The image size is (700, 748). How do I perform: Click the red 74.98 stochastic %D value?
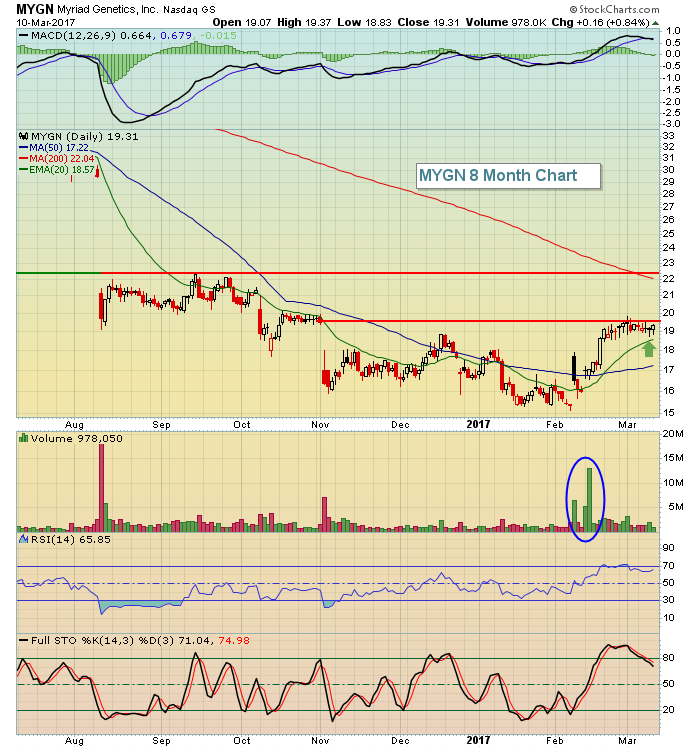pos(234,640)
